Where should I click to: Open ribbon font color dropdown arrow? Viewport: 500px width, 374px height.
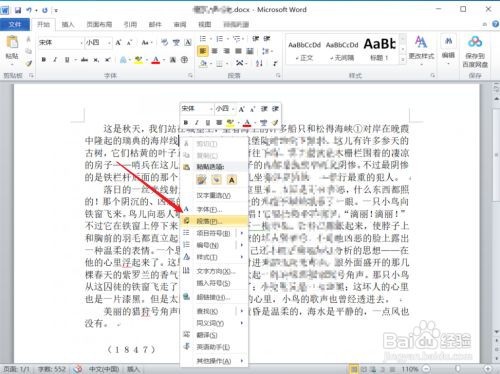pos(164,60)
